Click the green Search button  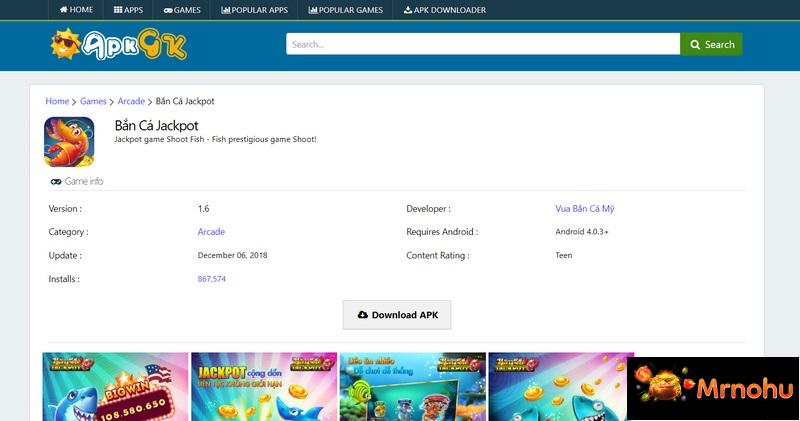tap(711, 44)
